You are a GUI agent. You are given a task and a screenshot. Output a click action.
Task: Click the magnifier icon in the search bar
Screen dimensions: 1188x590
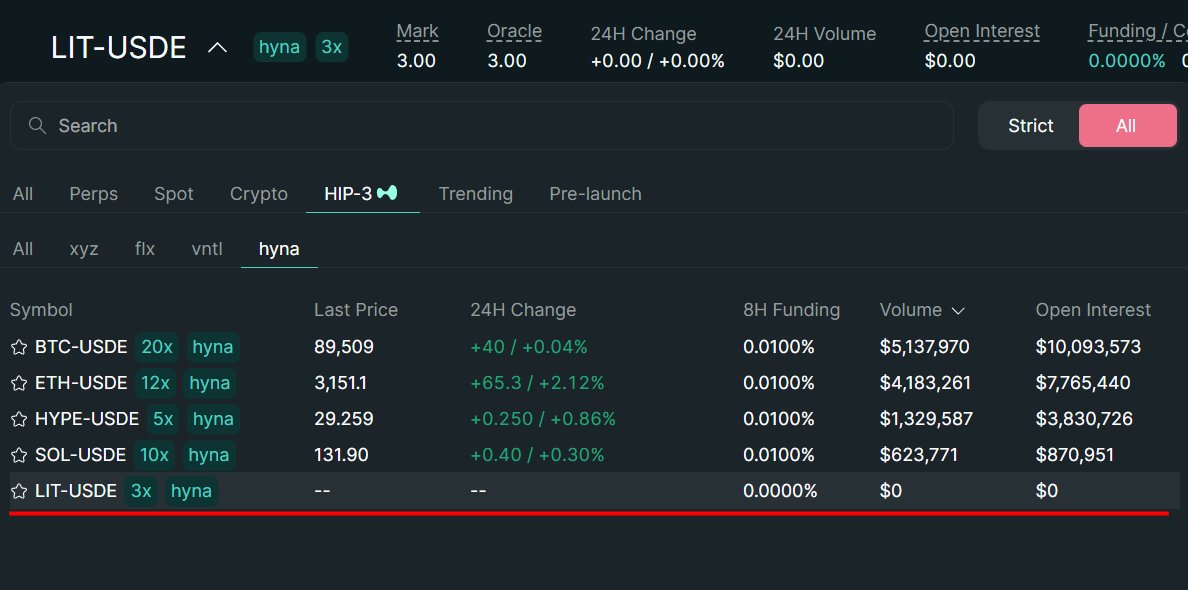click(37, 125)
